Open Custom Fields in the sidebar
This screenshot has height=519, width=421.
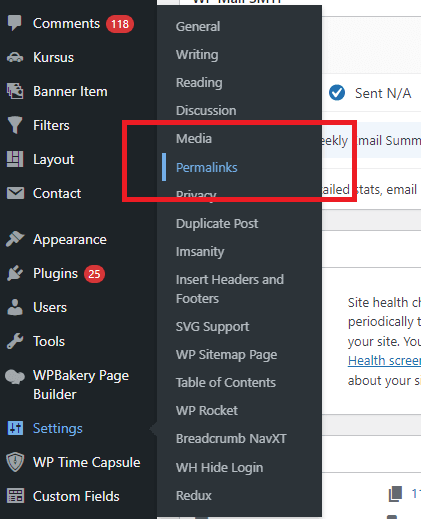(x=76, y=496)
